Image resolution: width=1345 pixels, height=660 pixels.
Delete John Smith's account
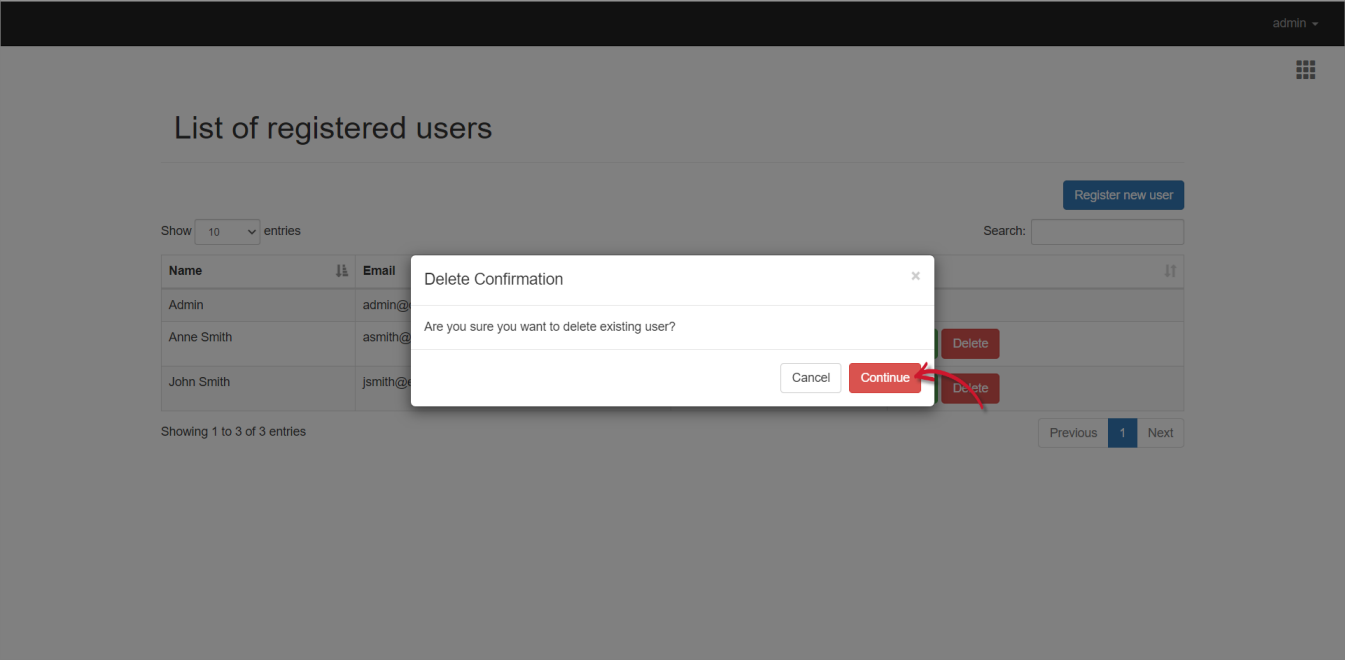tap(969, 388)
